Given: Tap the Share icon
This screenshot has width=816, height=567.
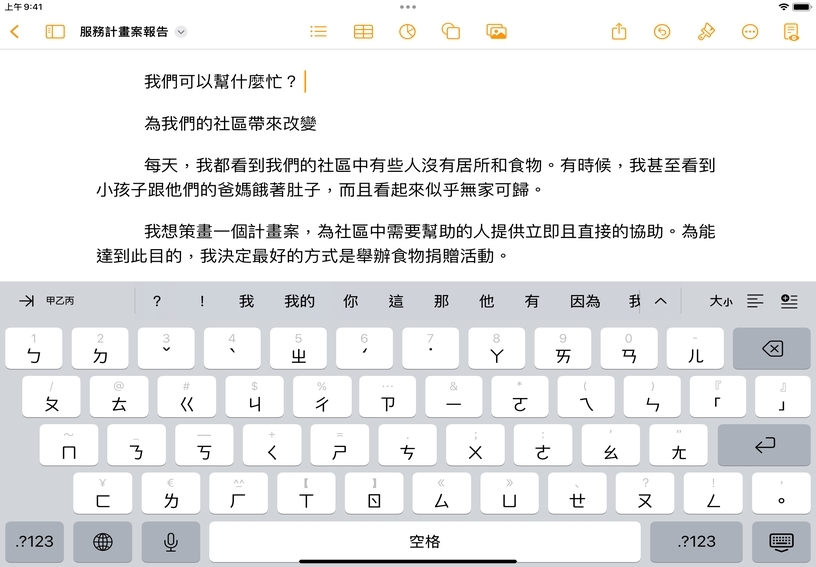Looking at the screenshot, I should 618,32.
